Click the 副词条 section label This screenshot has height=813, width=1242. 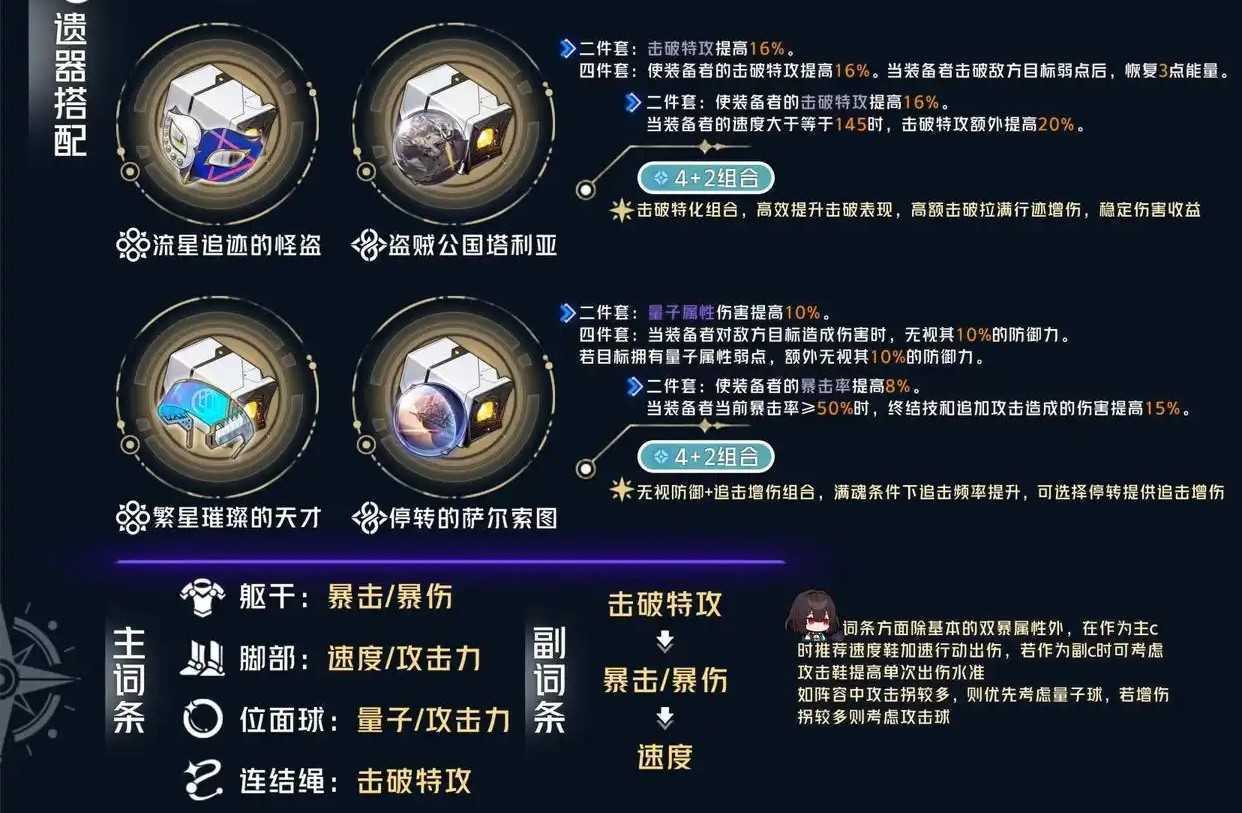(x=550, y=682)
